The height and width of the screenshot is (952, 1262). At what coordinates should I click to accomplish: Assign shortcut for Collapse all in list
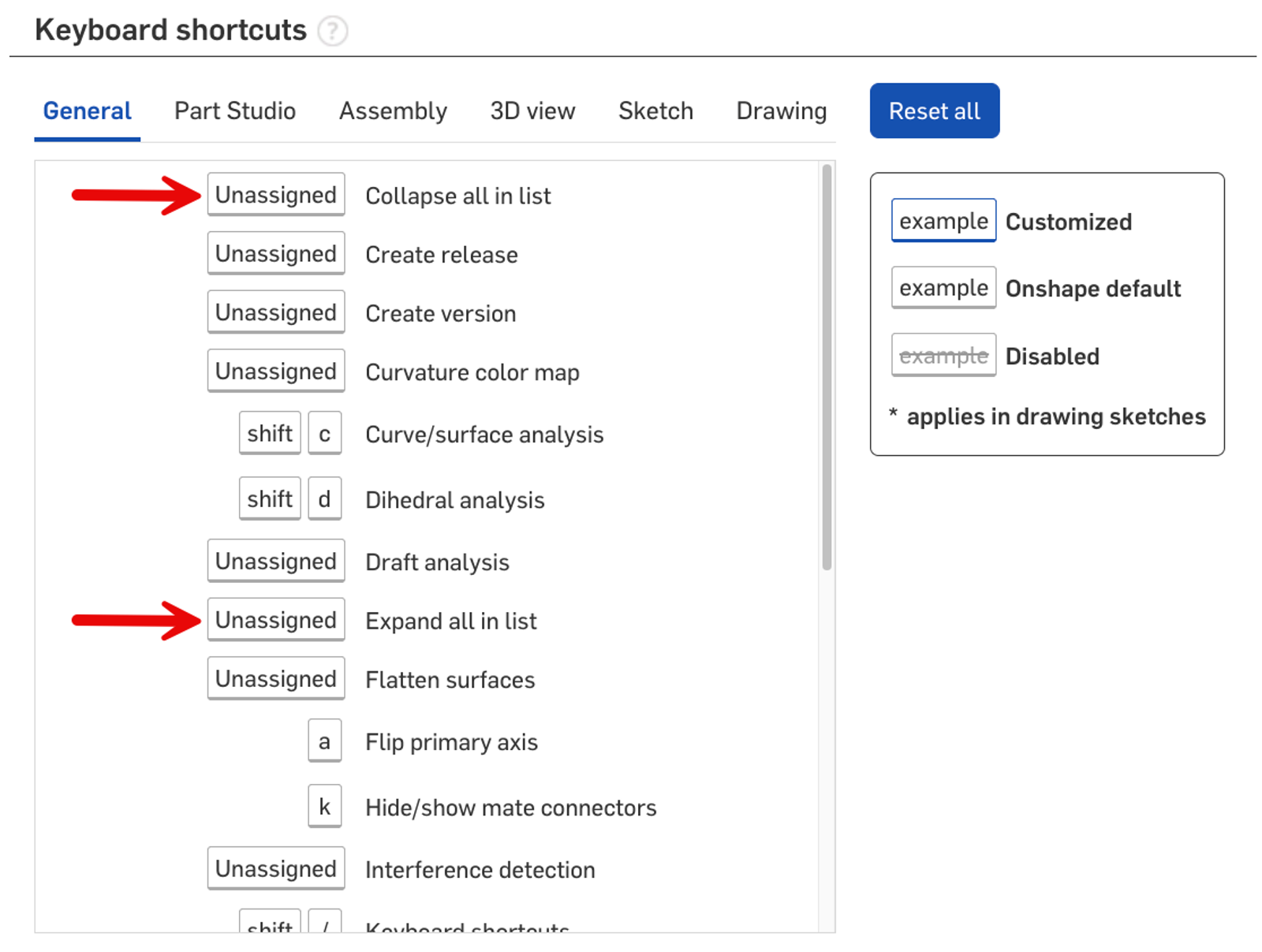click(x=276, y=195)
